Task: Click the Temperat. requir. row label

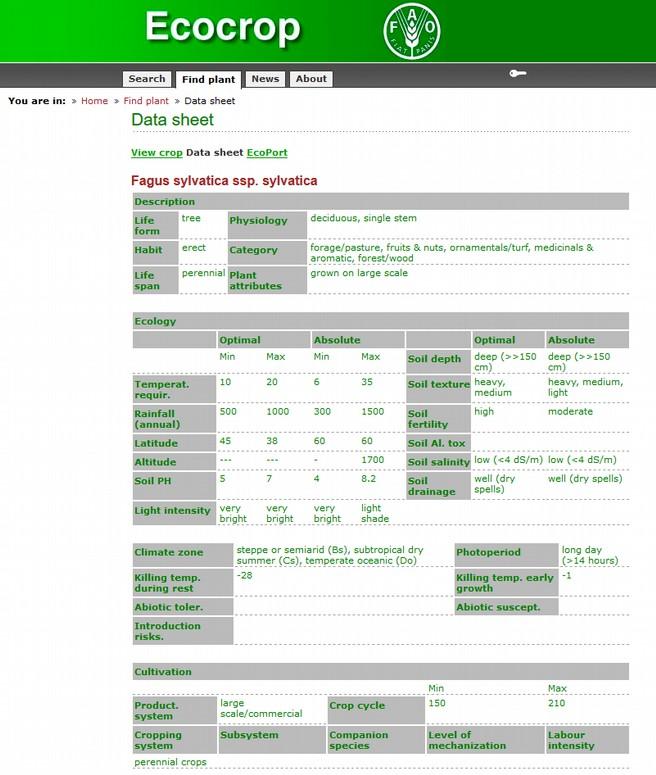Action: point(174,389)
